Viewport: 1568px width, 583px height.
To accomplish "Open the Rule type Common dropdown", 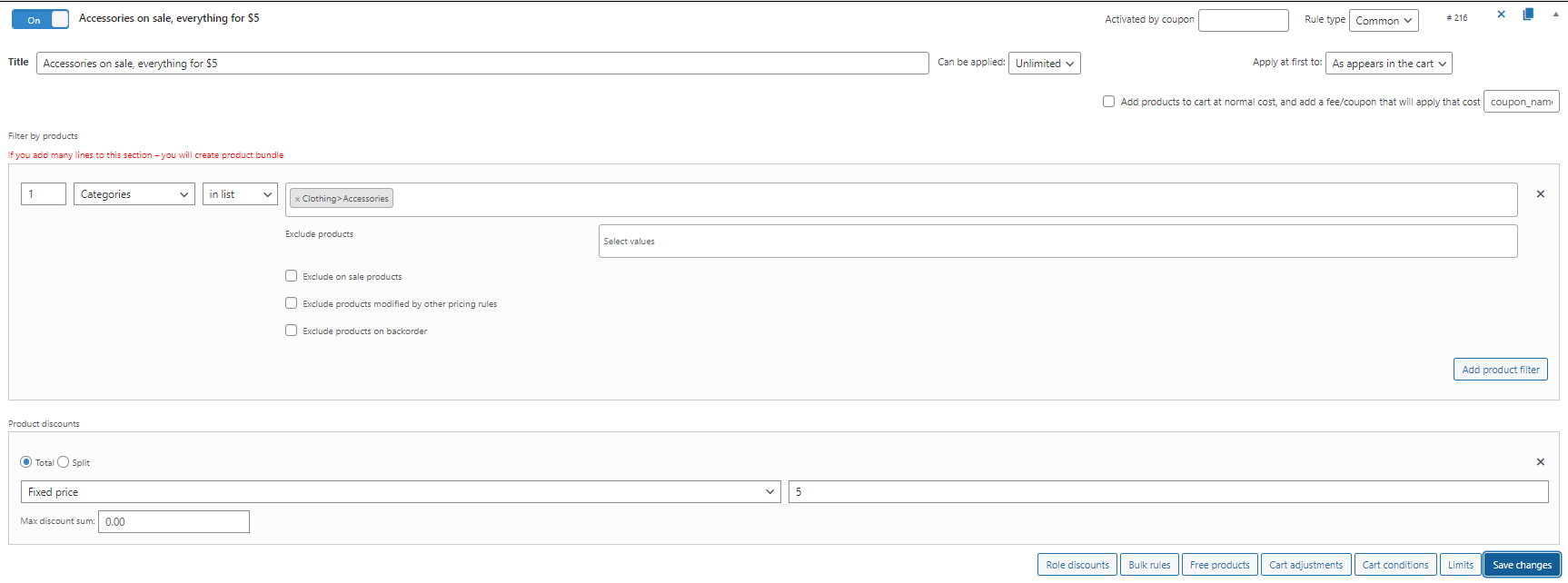I will pos(1384,20).
